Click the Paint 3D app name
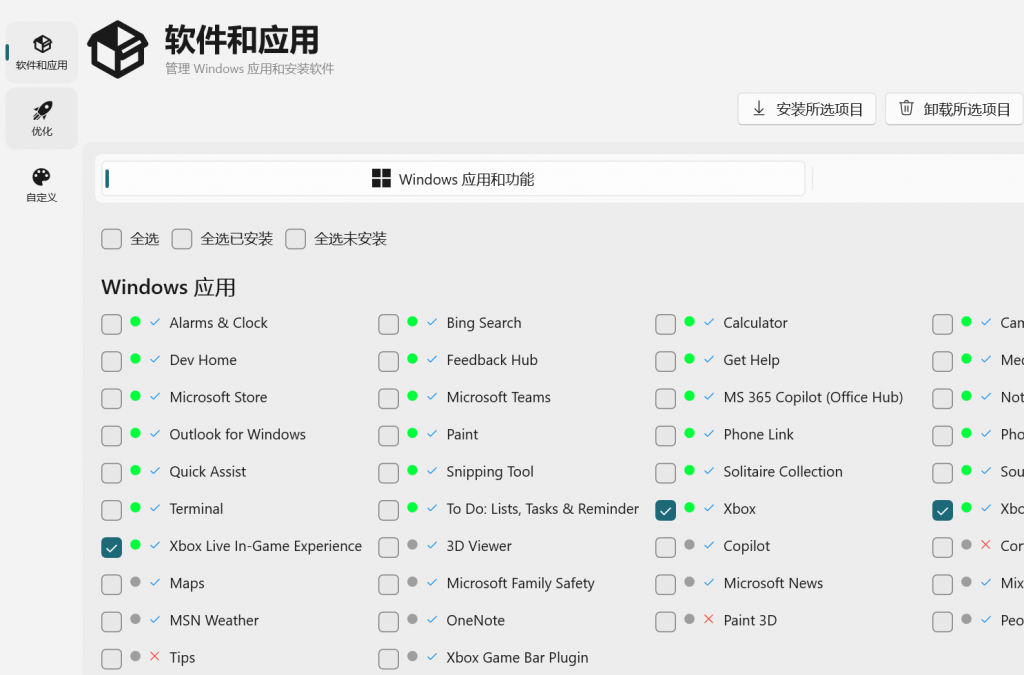This screenshot has width=1024, height=675. [x=750, y=620]
